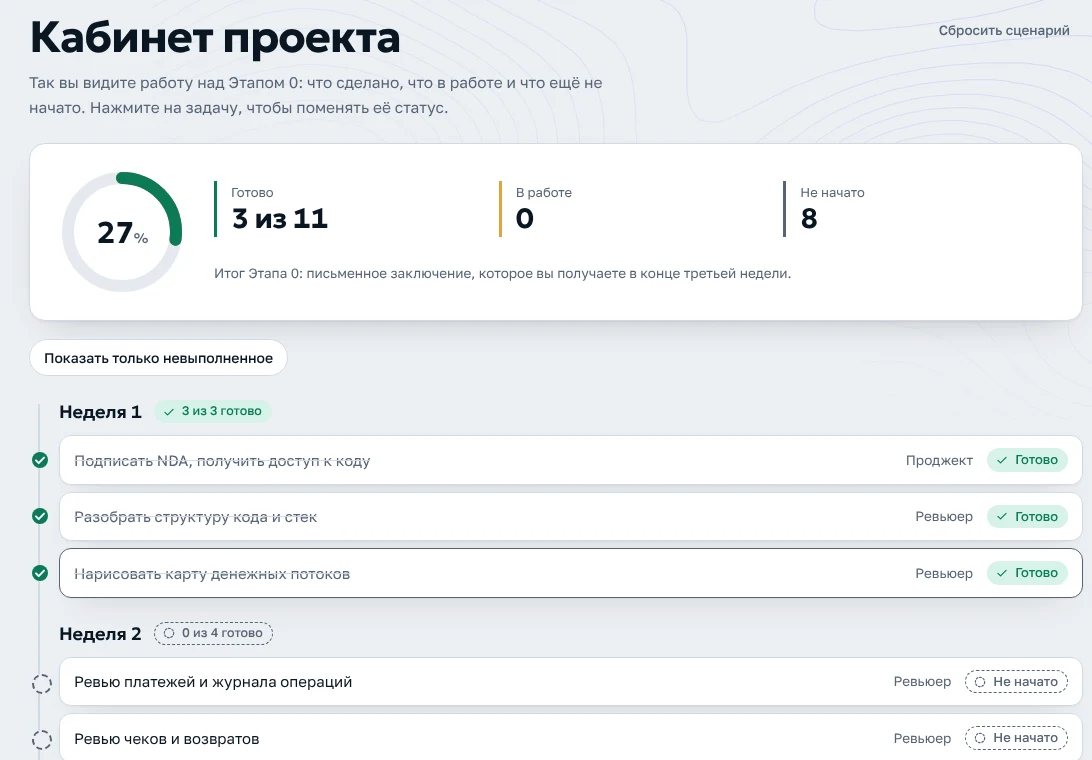This screenshot has width=1092, height=760.
Task: Toggle "Показать только невыполненное" filter button
Action: click(158, 358)
